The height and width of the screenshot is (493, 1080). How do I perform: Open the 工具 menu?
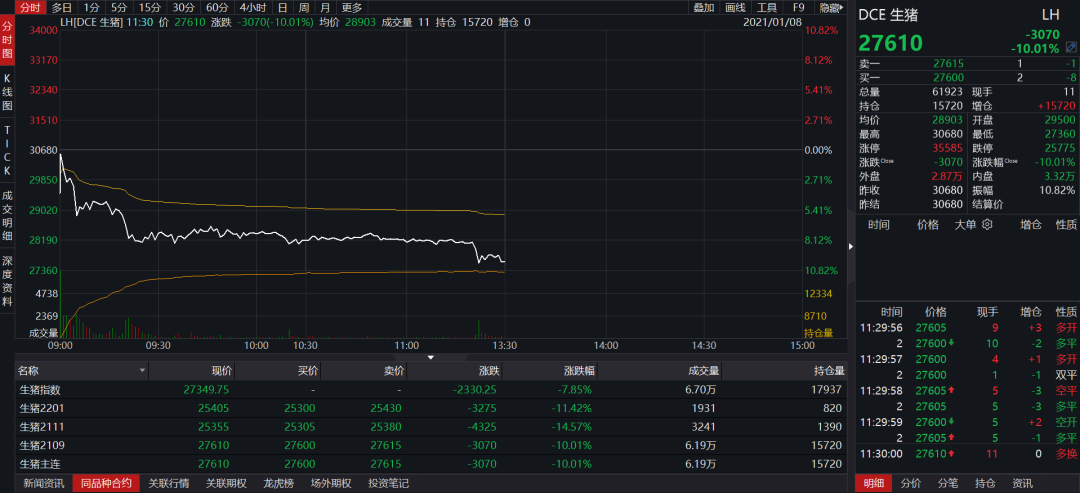(767, 7)
